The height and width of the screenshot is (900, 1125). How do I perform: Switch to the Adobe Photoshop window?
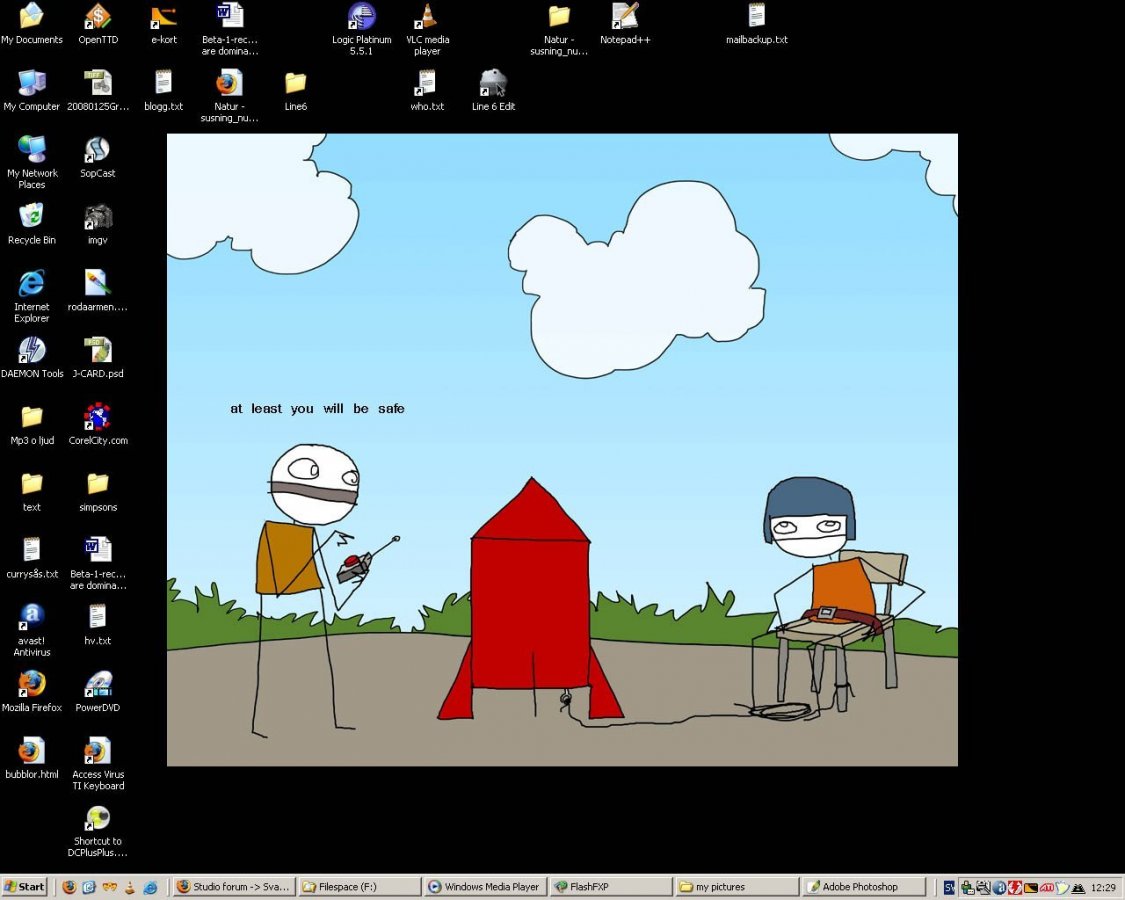coord(862,887)
